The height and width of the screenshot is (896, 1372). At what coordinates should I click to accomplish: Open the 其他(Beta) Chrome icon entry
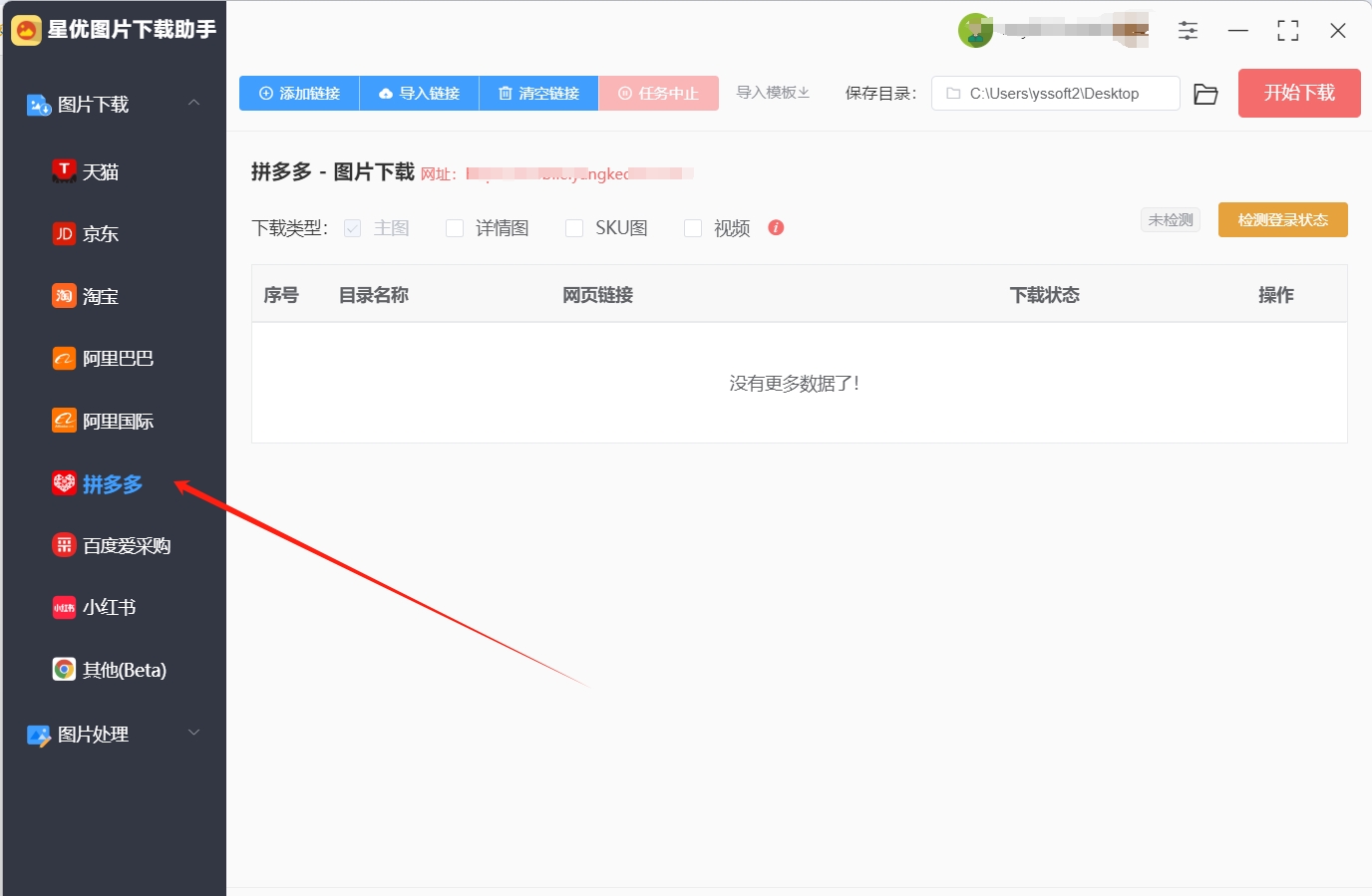point(64,670)
